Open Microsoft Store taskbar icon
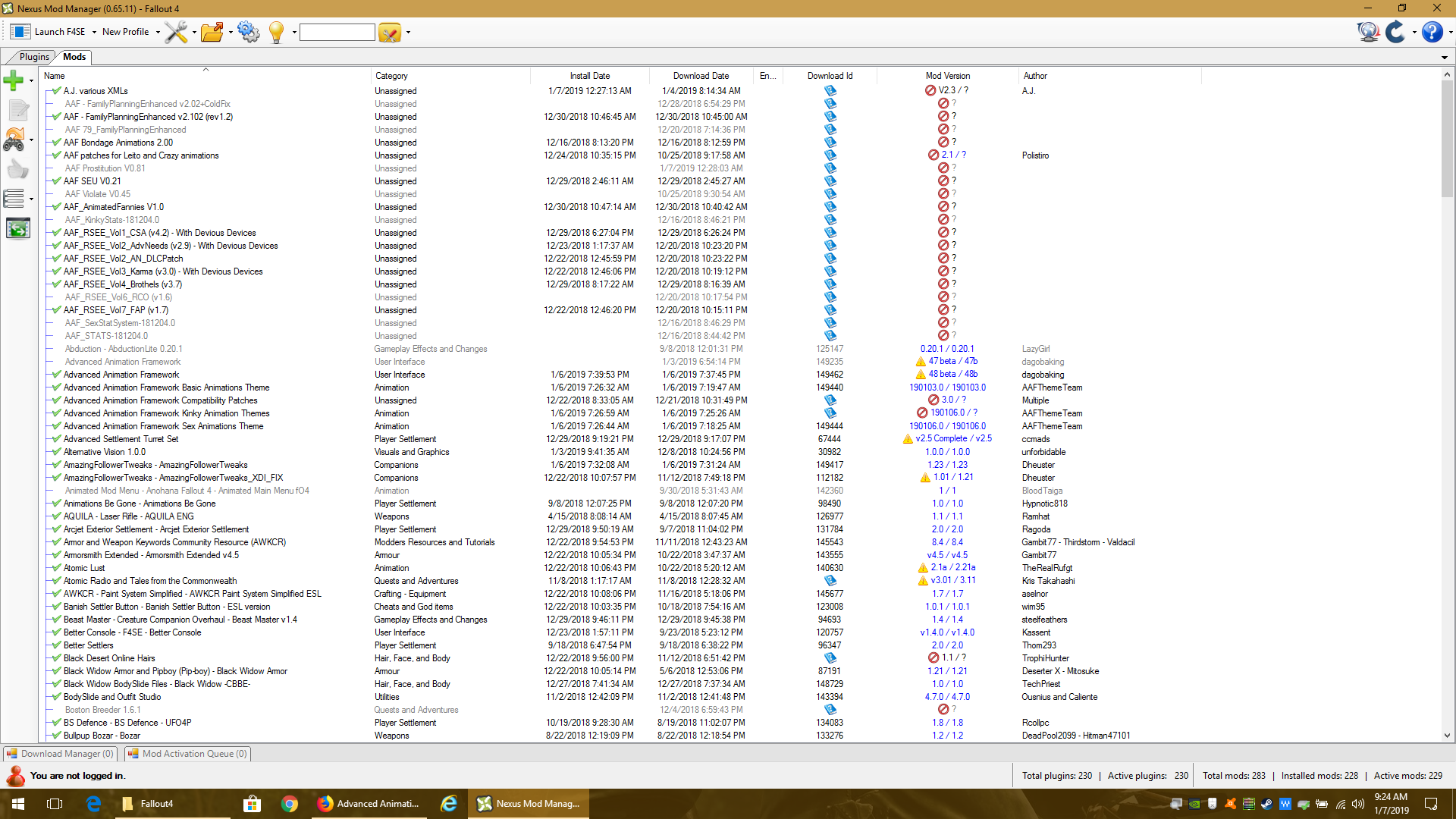This screenshot has width=1456, height=819. coord(252,804)
